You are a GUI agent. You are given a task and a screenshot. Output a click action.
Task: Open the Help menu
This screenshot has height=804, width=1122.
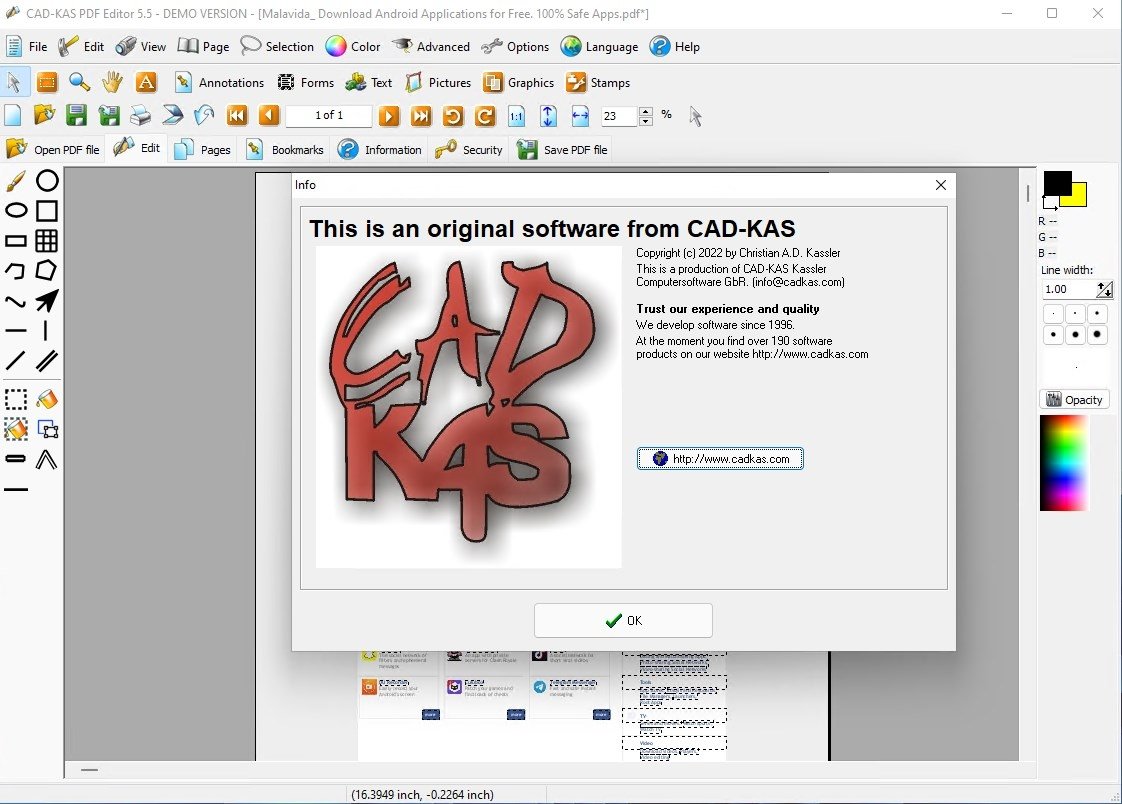coord(675,46)
